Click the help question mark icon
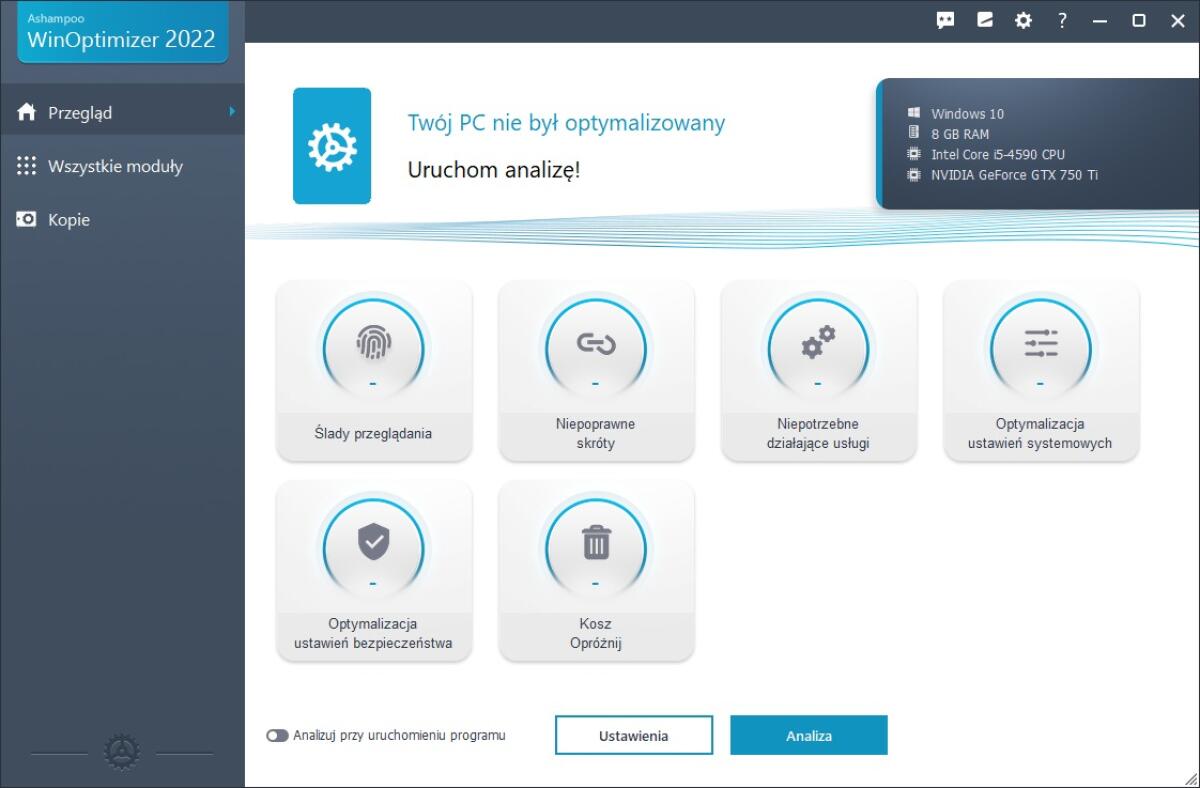The width and height of the screenshot is (1200, 788). click(1062, 20)
